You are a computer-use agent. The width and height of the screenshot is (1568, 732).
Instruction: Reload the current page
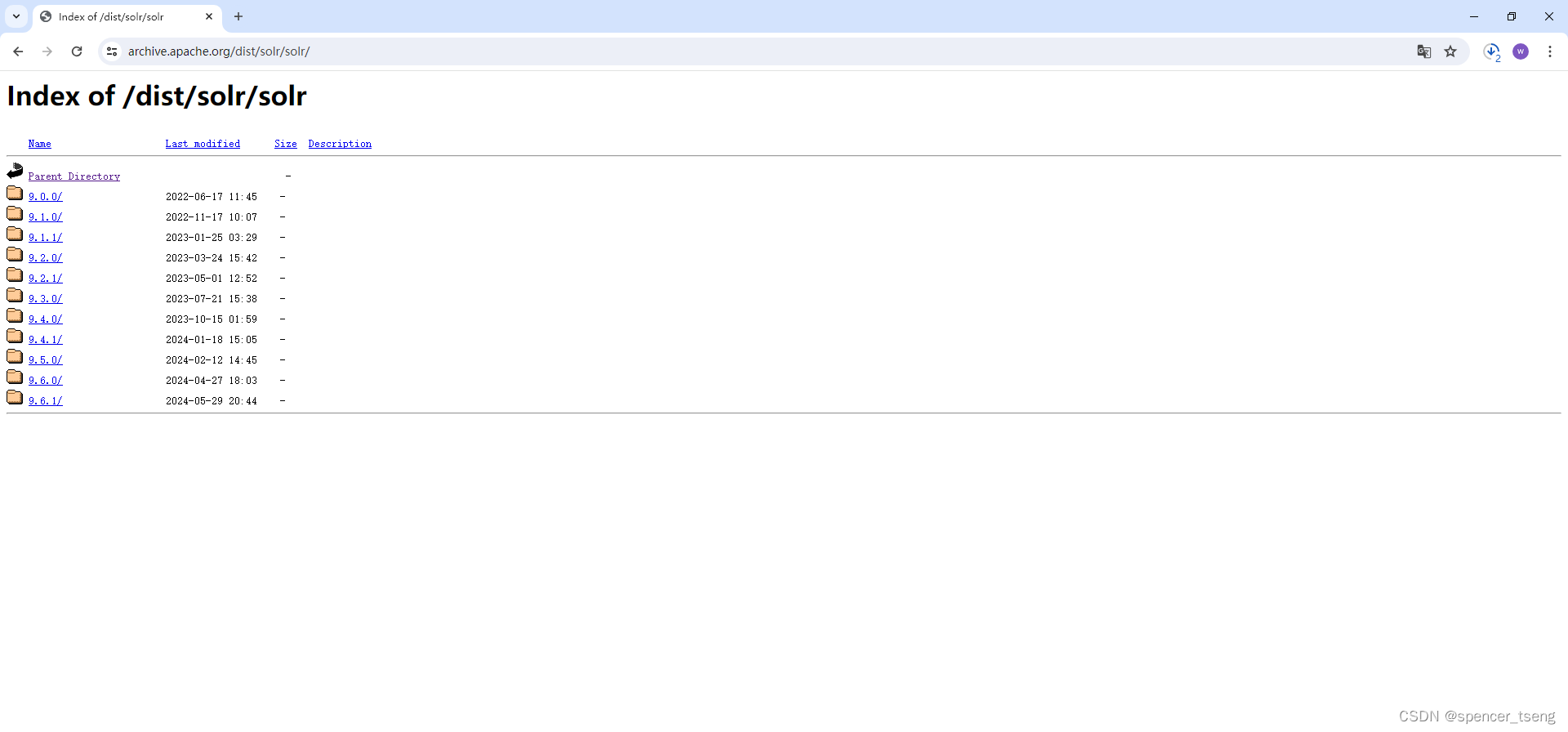(x=77, y=51)
